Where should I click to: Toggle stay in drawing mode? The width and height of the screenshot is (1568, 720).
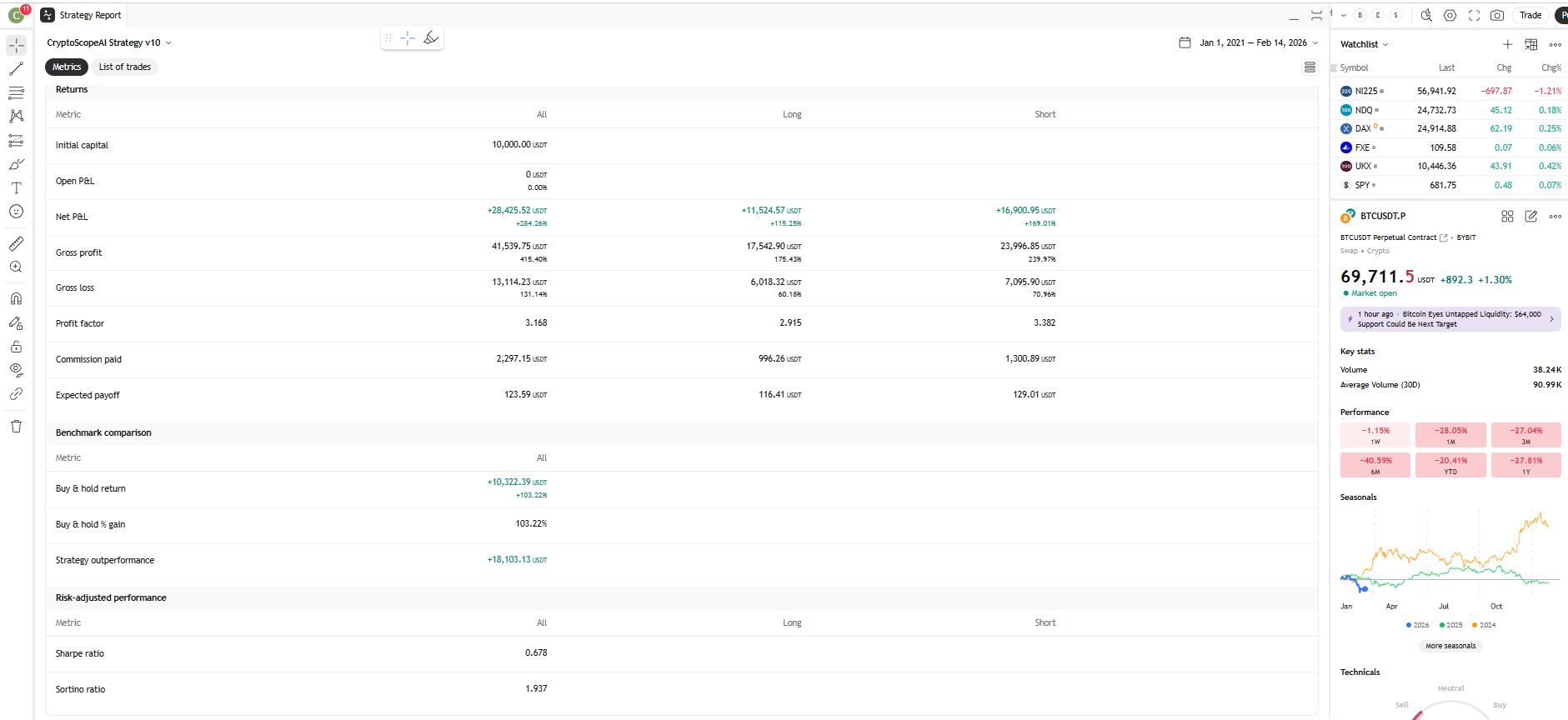16,322
